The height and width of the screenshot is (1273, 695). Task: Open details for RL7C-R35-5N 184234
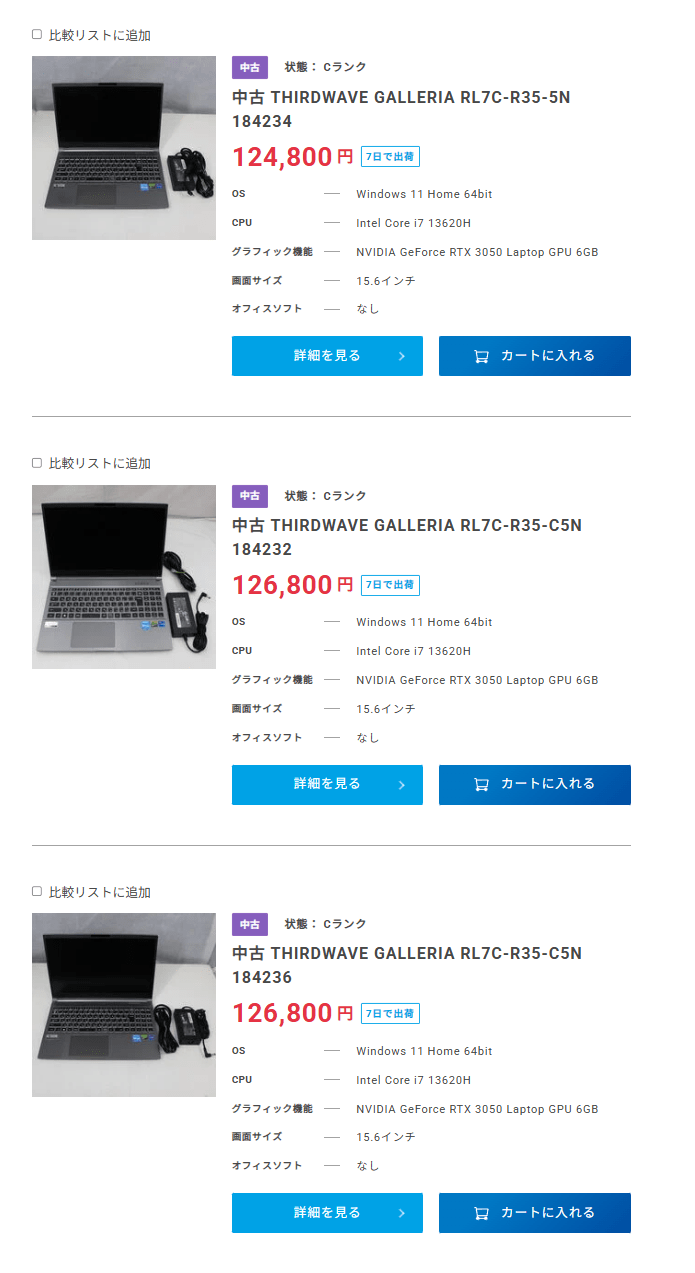click(327, 356)
